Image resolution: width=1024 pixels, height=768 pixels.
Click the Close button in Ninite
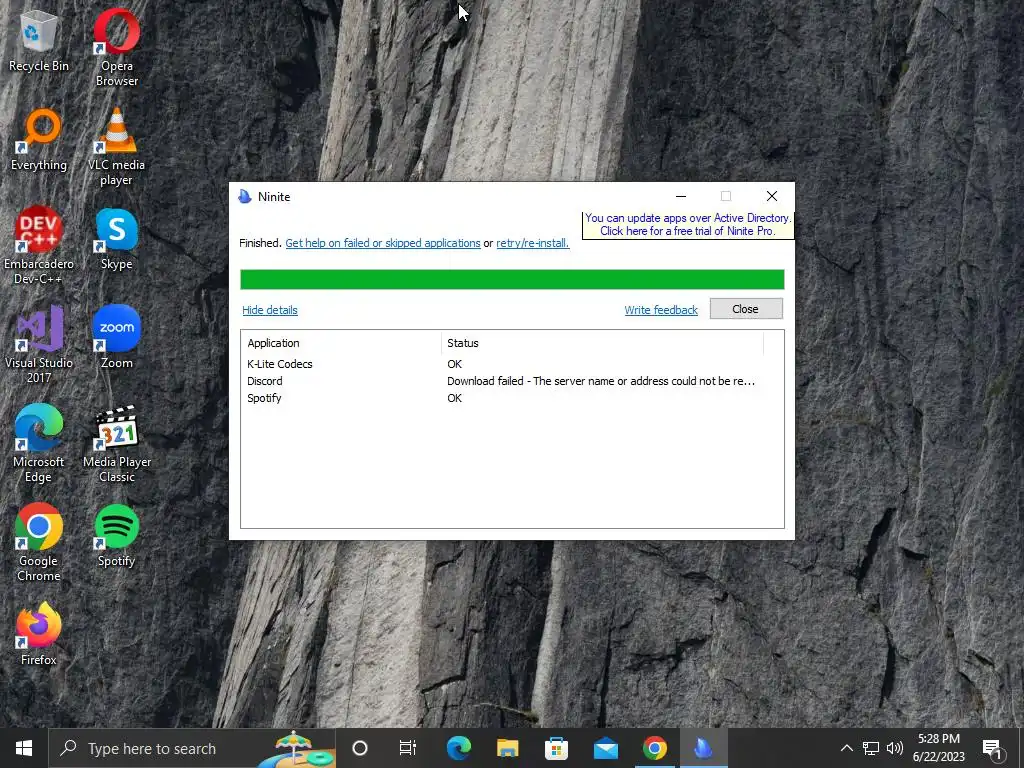click(x=746, y=309)
